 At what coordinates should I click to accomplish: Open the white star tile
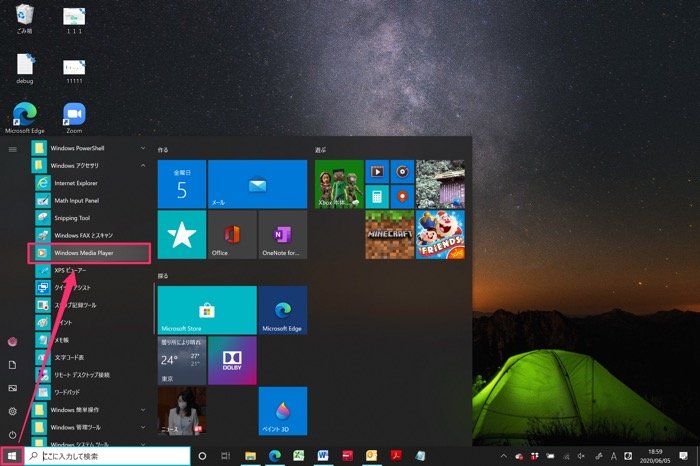[182, 235]
